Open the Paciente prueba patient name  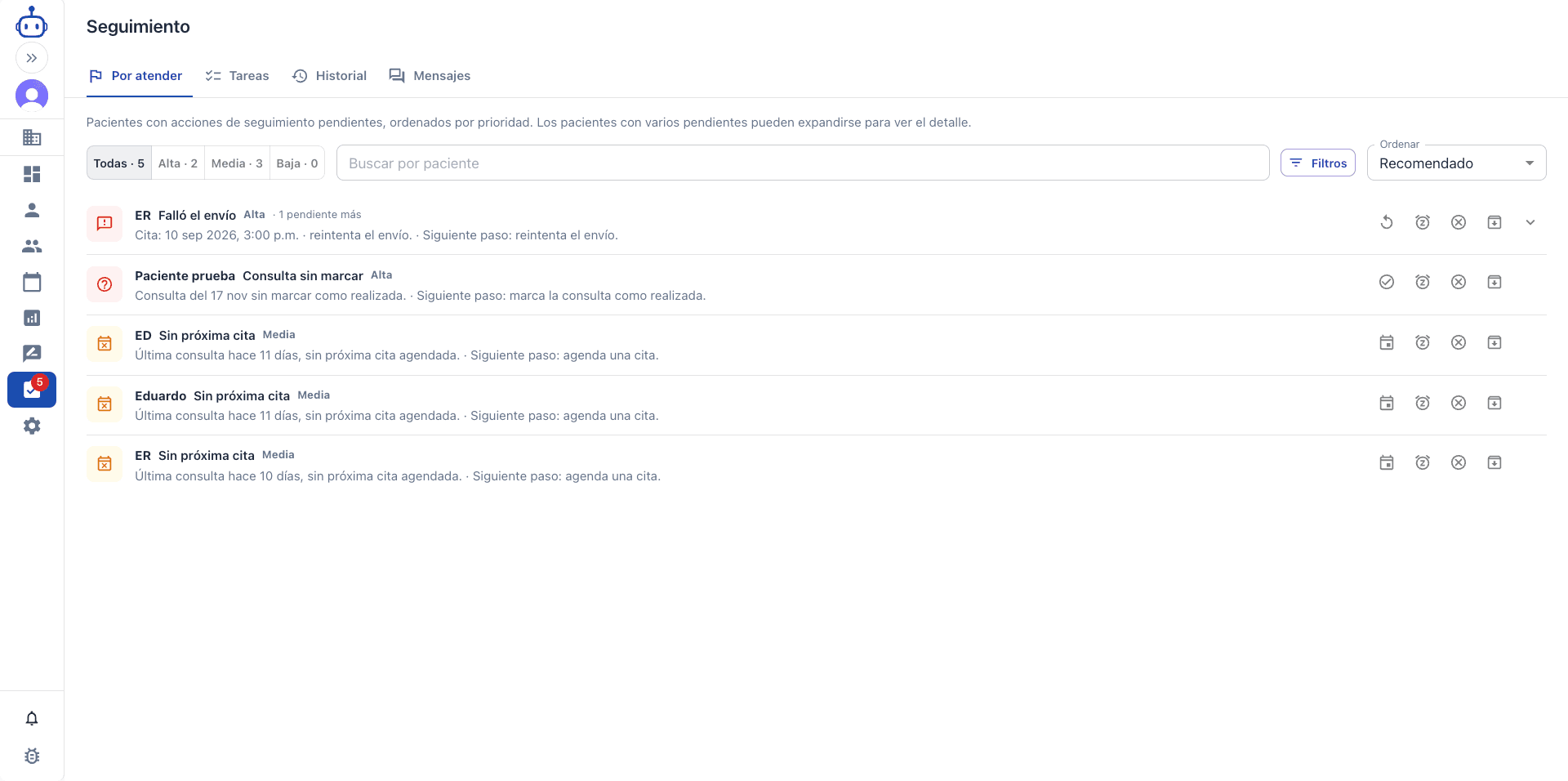[x=185, y=276]
